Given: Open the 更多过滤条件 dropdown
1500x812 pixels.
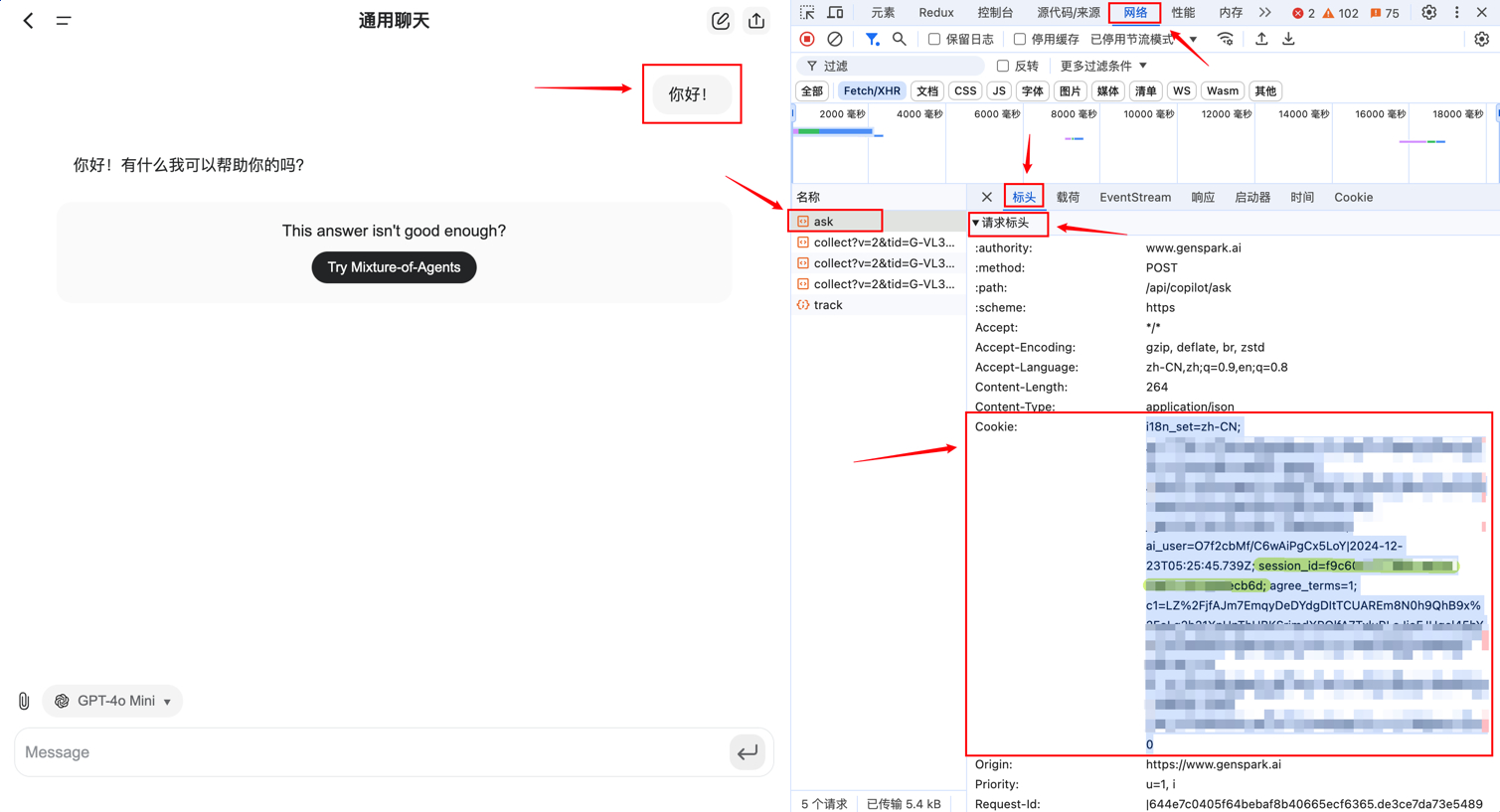Looking at the screenshot, I should tap(1103, 66).
